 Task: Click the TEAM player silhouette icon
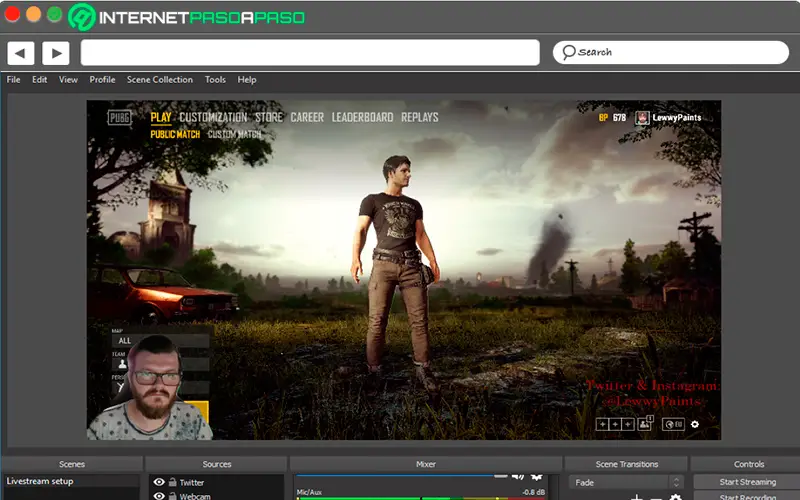click(122, 364)
